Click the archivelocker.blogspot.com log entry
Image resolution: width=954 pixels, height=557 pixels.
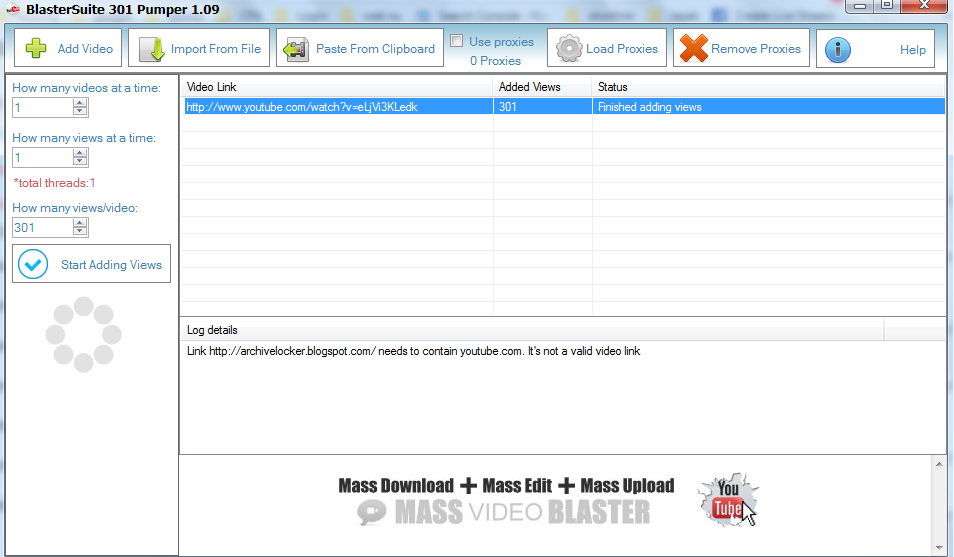click(x=414, y=351)
